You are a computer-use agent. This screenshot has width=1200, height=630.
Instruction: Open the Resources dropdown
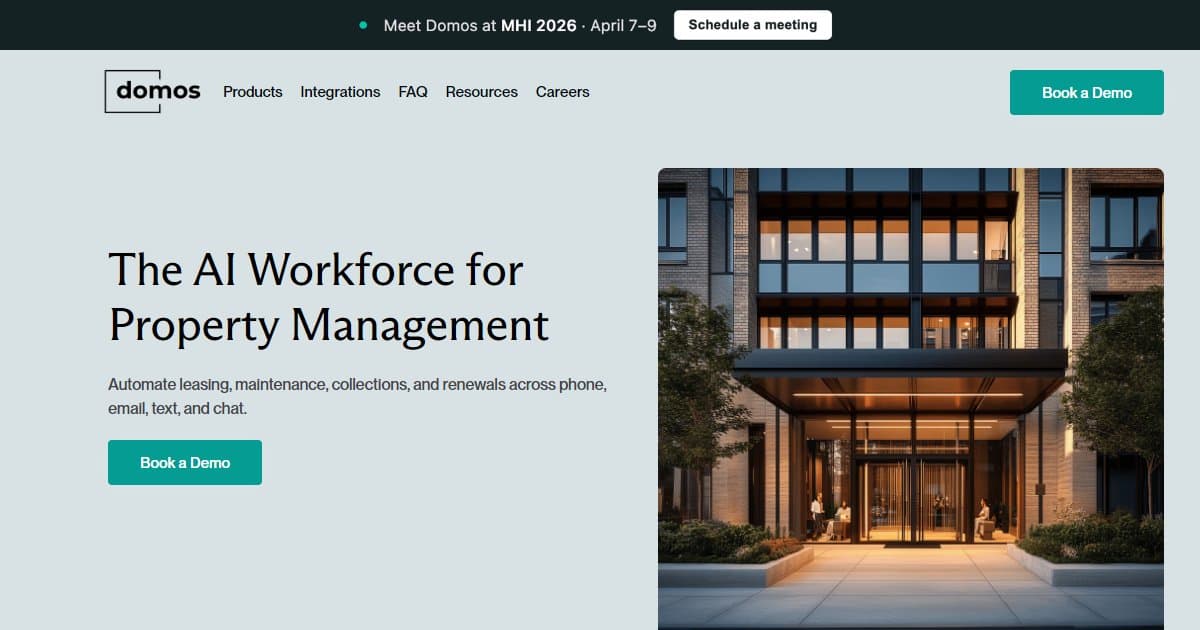481,92
